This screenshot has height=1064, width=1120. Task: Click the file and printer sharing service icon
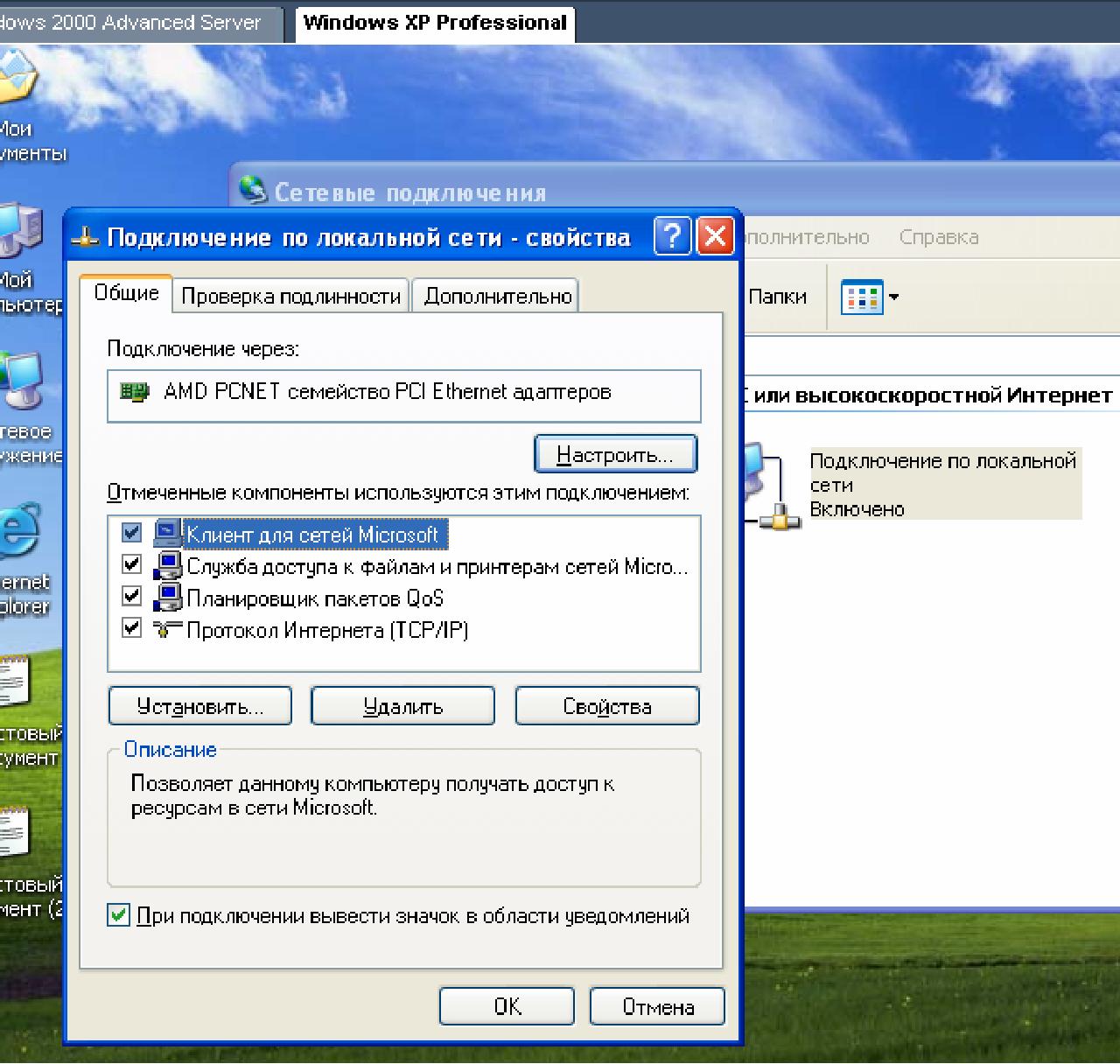point(168,566)
